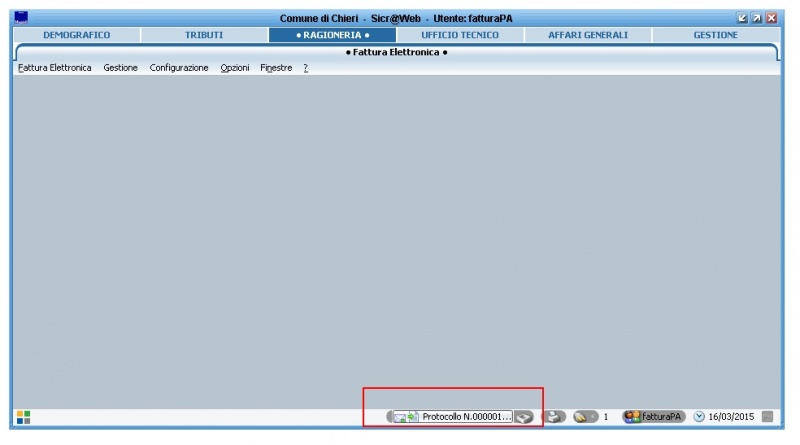The image size is (800, 445).
Task: Open the question mark help menu
Action: (306, 68)
